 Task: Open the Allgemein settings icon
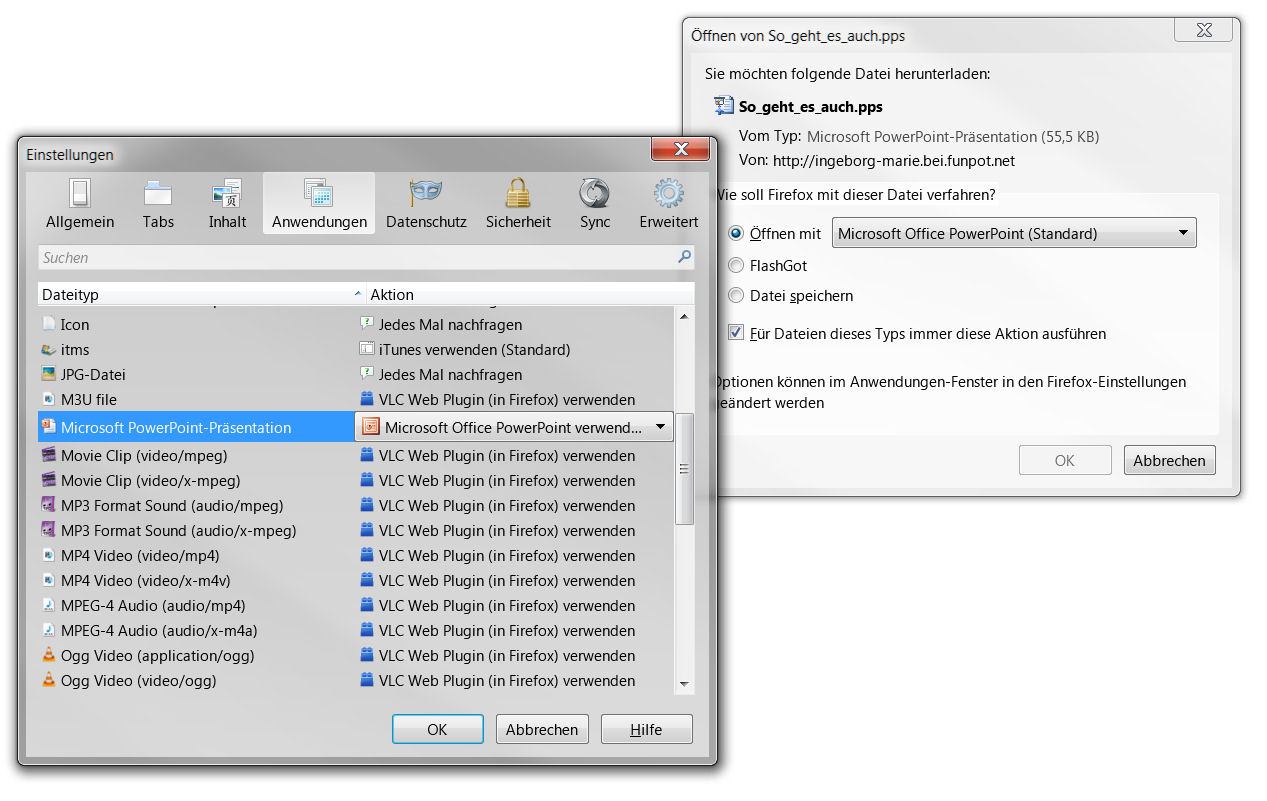point(80,193)
